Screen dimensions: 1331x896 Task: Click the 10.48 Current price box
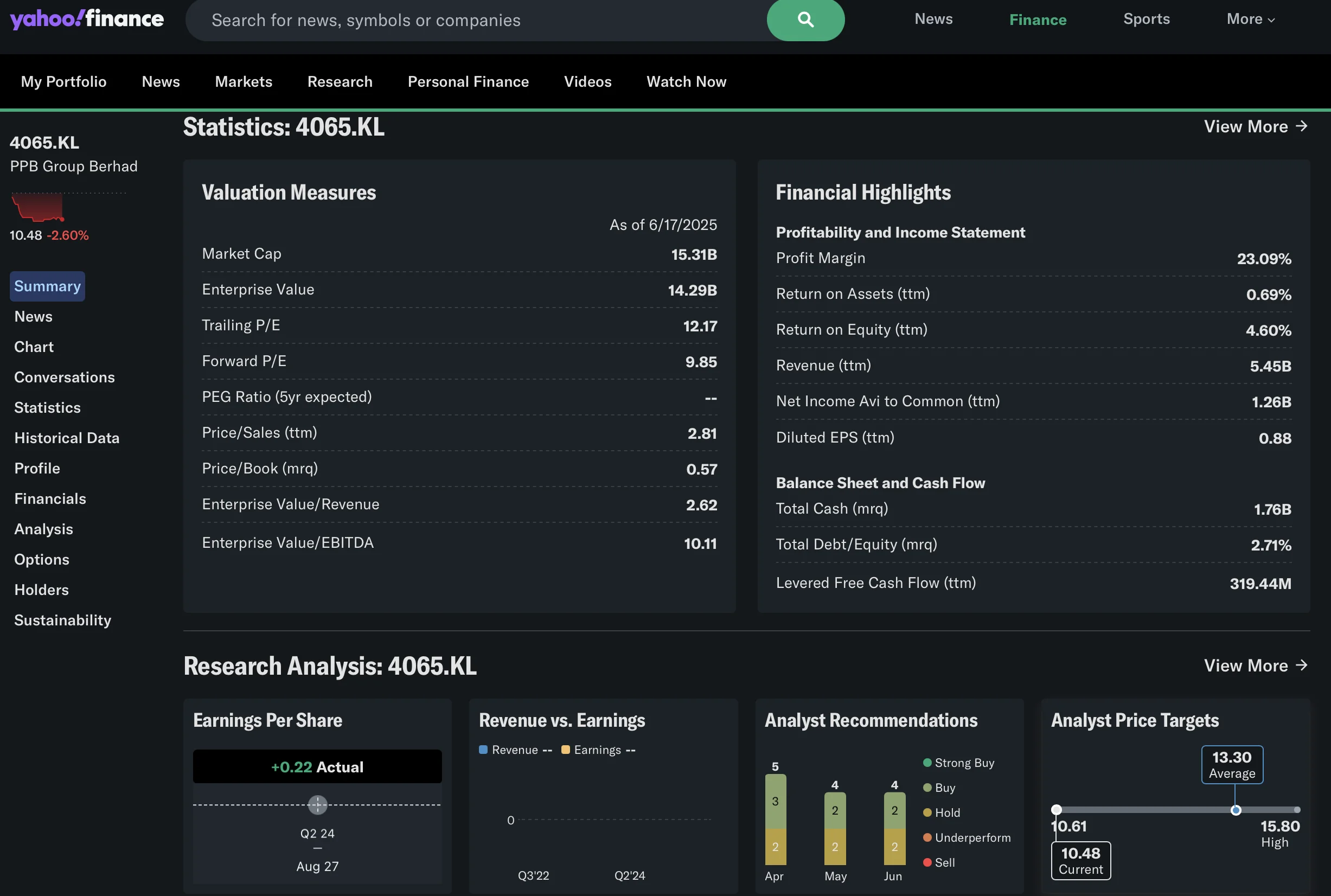point(1080,861)
